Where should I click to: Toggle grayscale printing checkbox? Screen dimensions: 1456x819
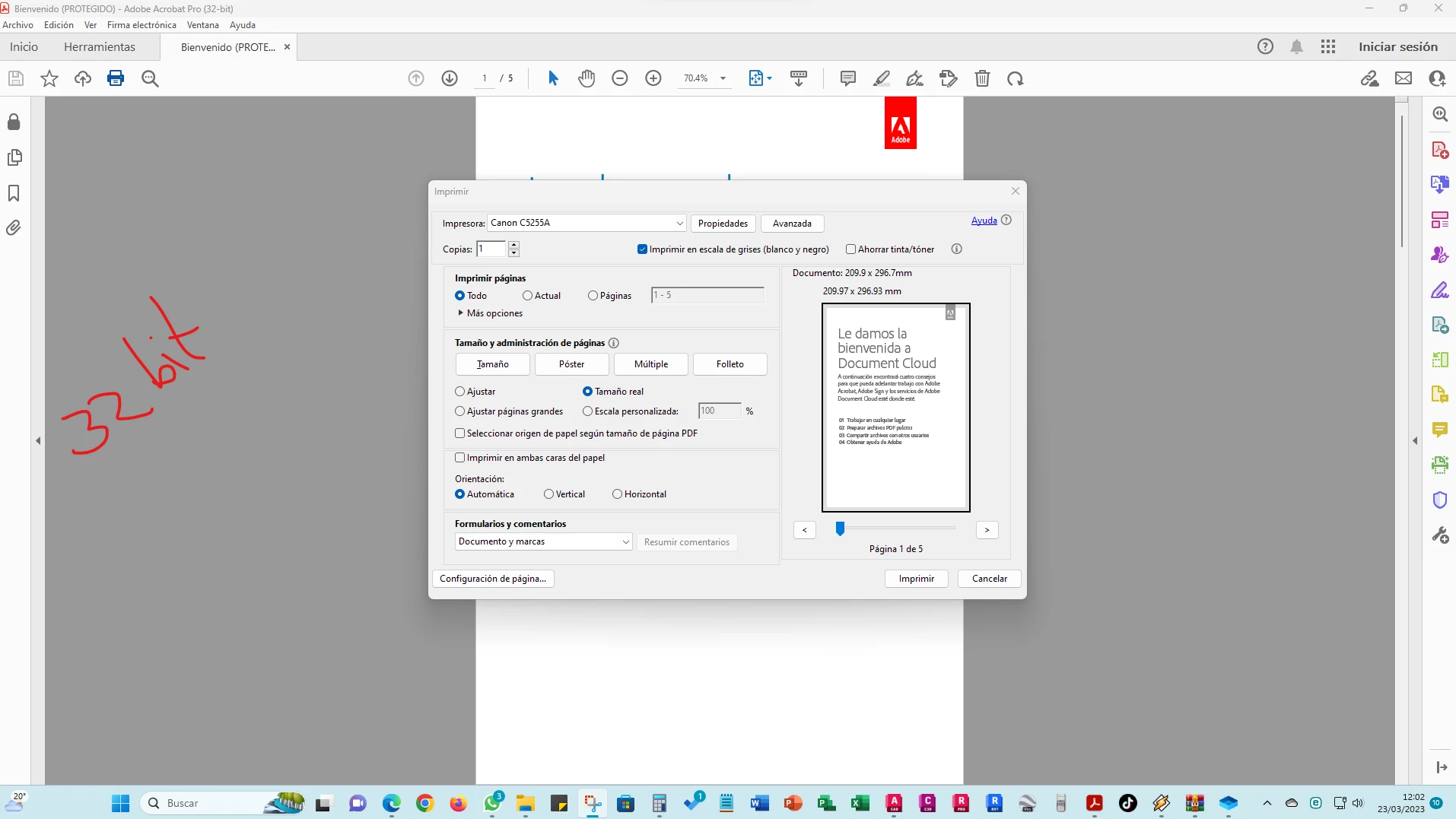642,249
